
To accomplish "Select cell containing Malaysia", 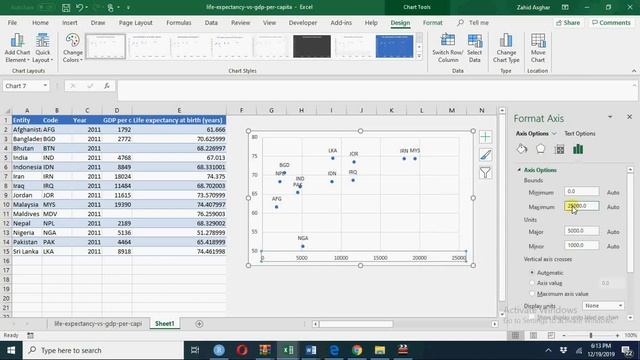I will tap(27, 204).
